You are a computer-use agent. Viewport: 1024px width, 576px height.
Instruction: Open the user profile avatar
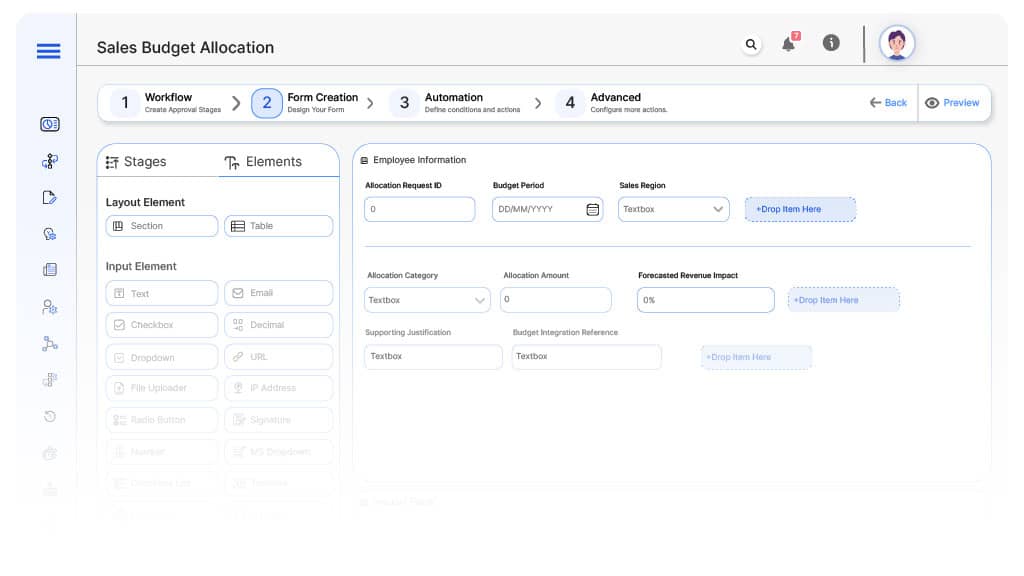[896, 44]
